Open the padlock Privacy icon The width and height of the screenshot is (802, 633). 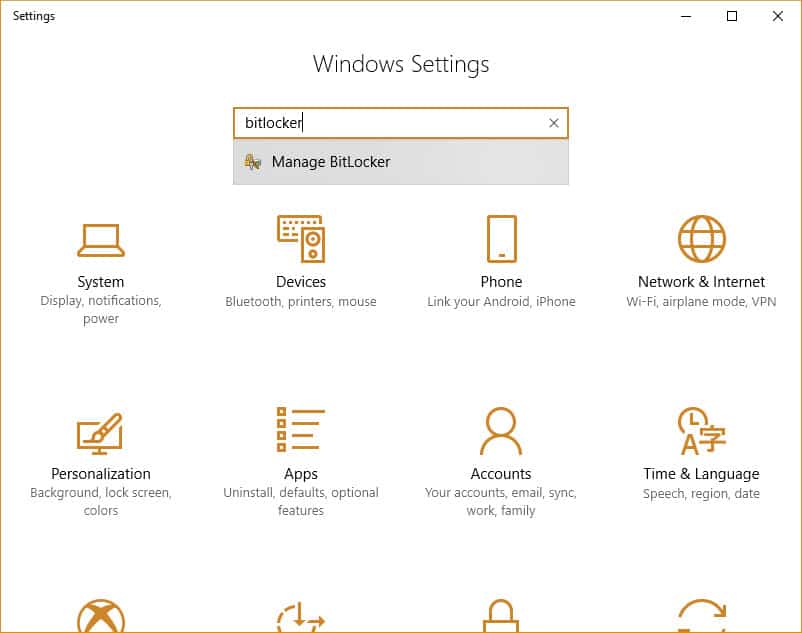click(x=501, y=616)
